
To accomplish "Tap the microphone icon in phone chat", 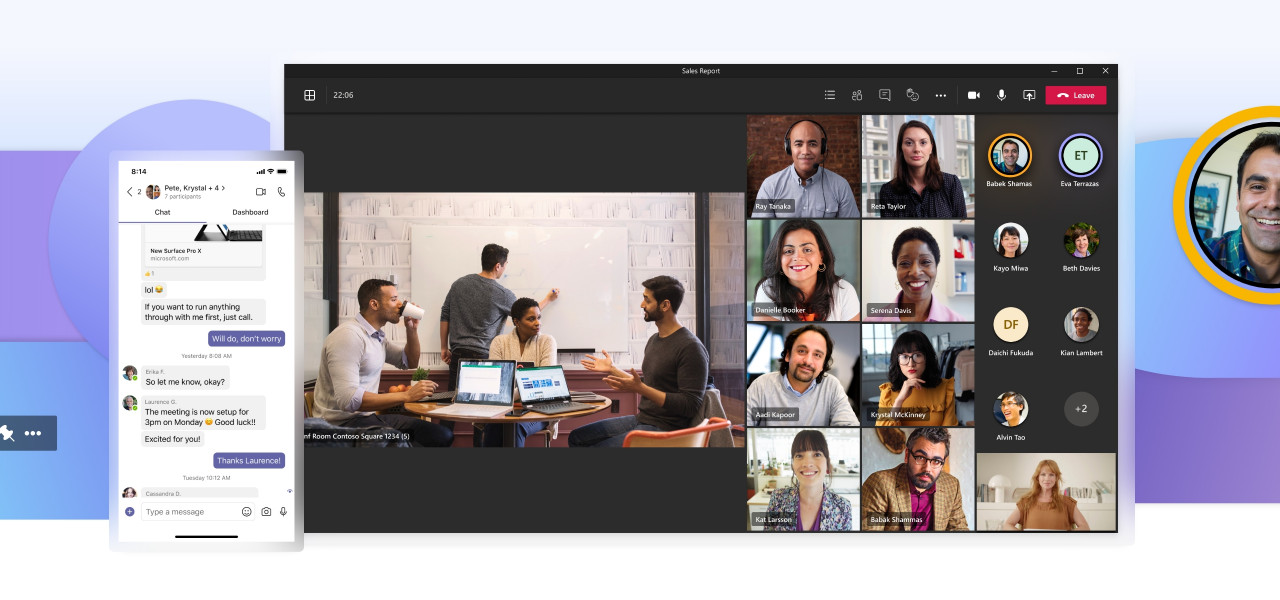I will click(x=284, y=512).
